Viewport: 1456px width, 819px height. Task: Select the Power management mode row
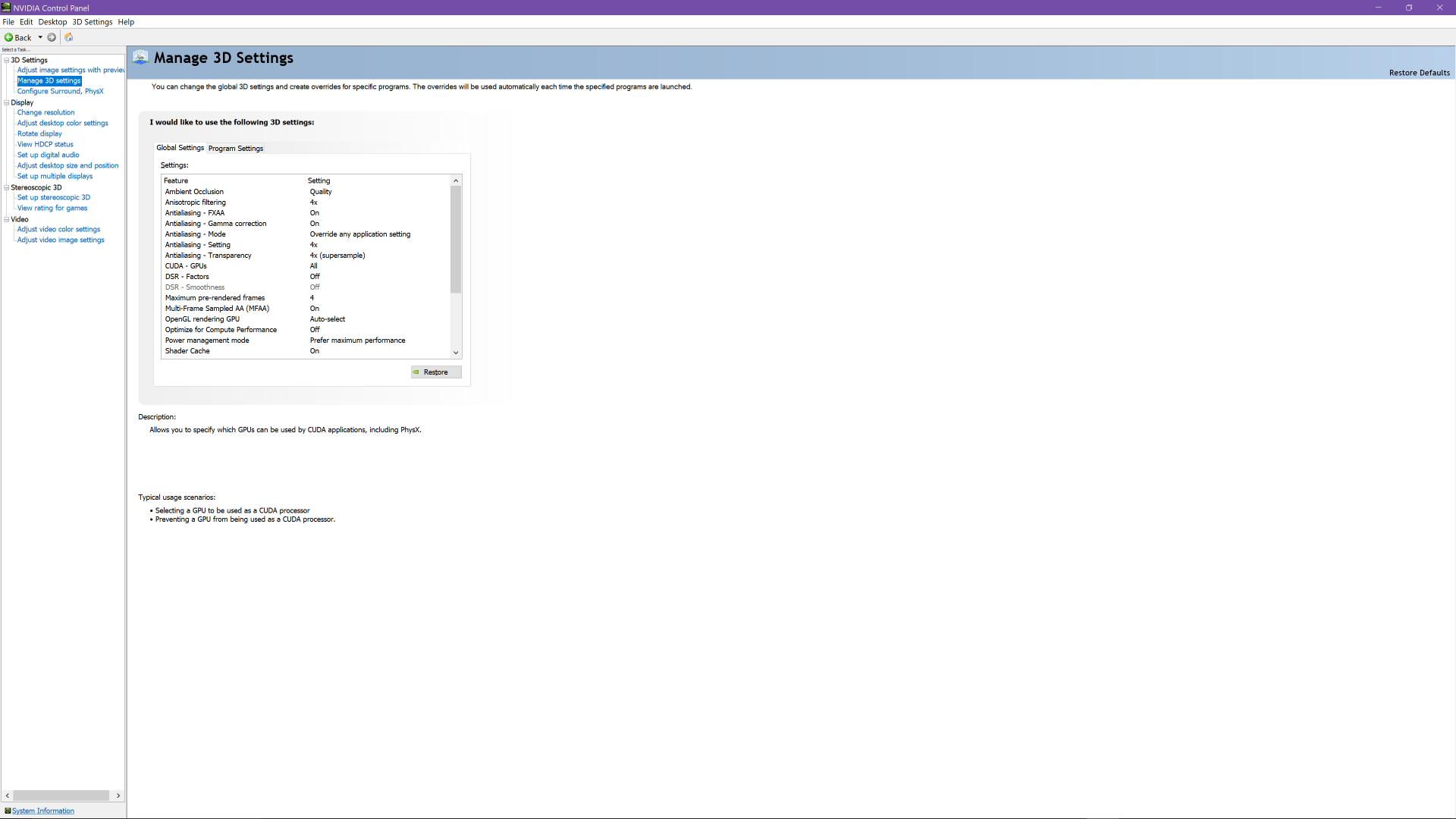pos(306,340)
